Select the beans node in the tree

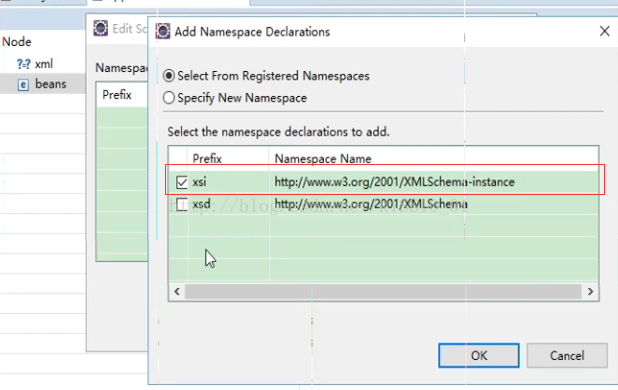click(50, 84)
